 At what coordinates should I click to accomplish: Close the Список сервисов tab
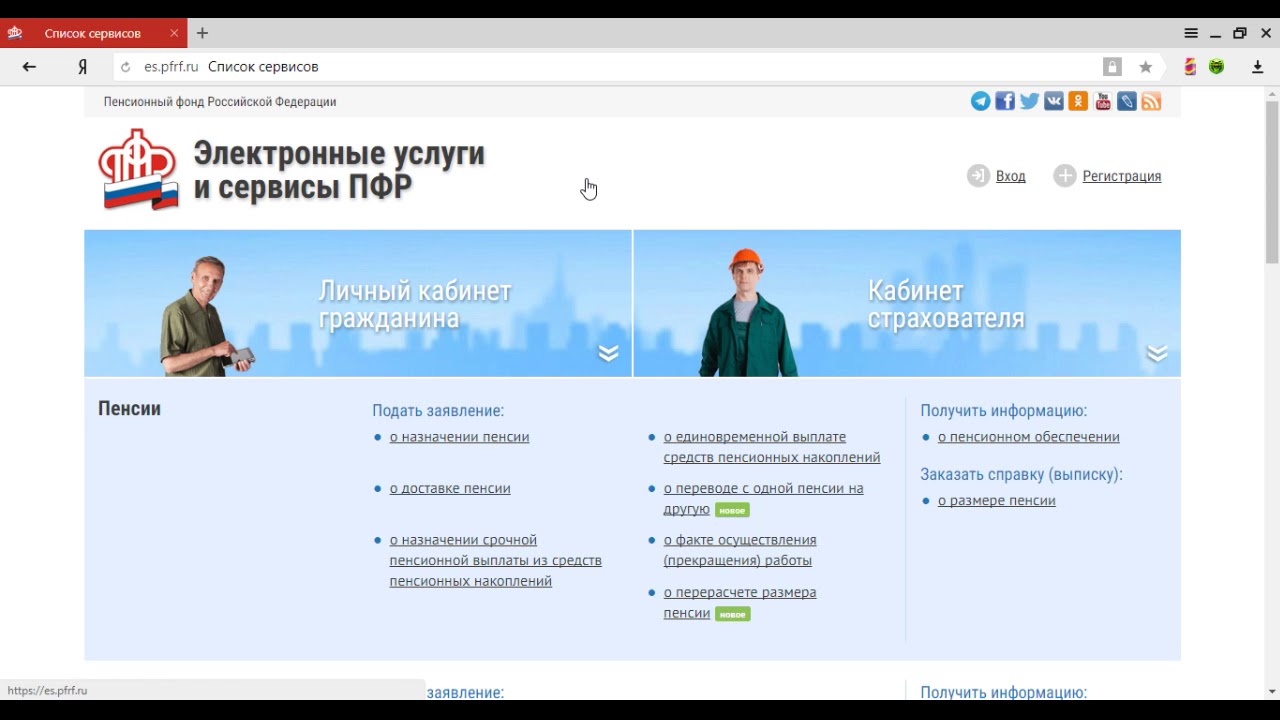pos(174,33)
